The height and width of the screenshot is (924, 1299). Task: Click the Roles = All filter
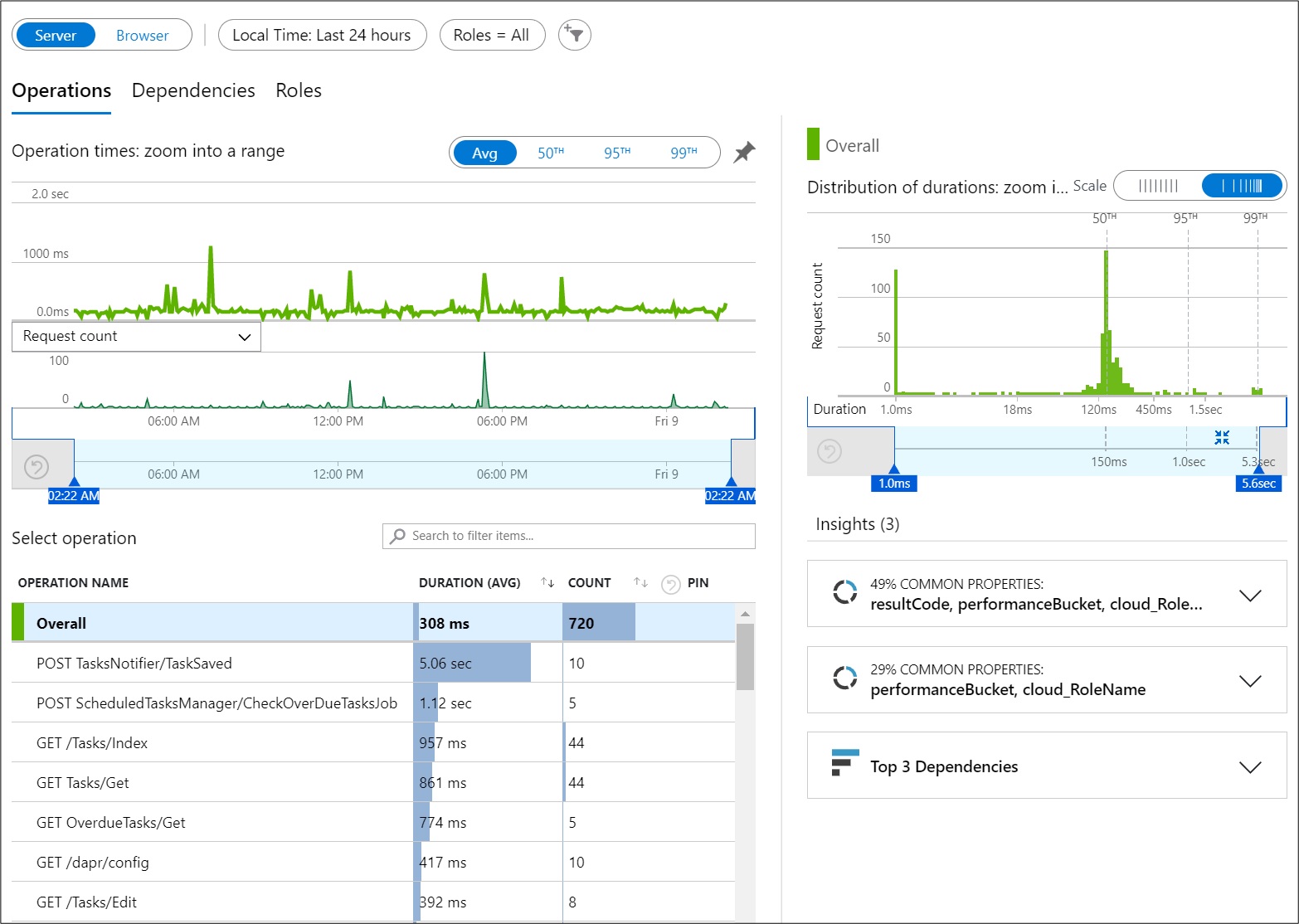[x=491, y=36]
